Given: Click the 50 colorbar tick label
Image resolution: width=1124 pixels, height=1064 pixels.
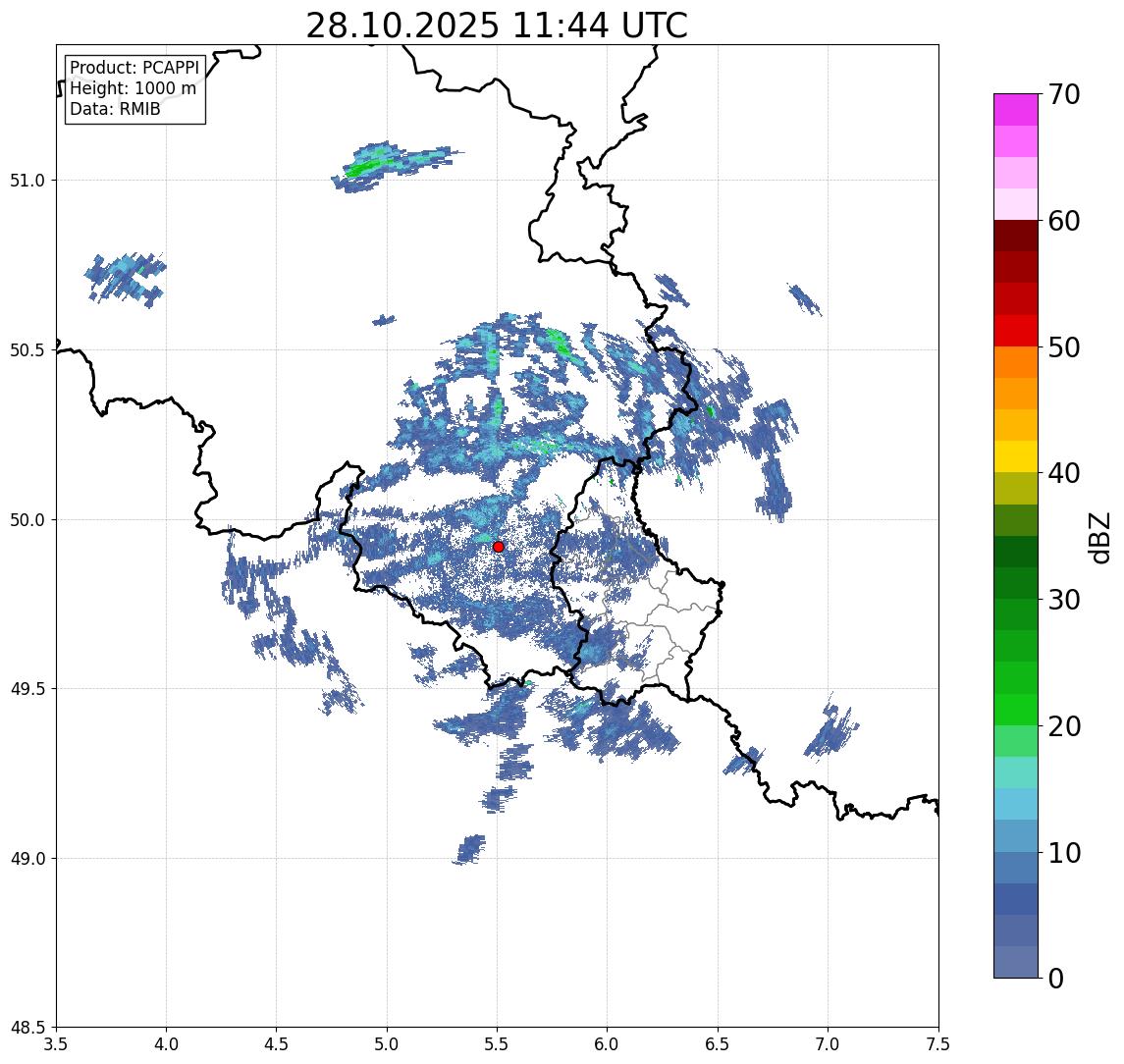Looking at the screenshot, I should coord(1064,347).
